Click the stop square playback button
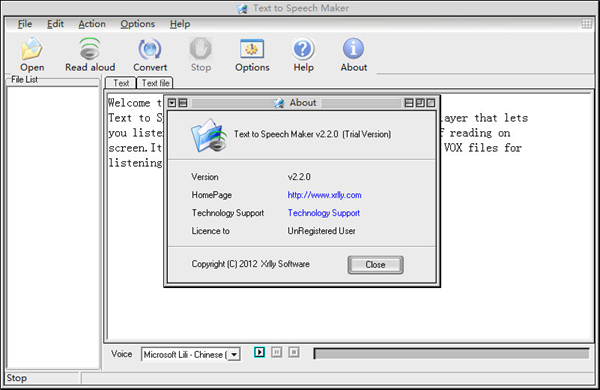The height and width of the screenshot is (390, 600). pos(293,352)
